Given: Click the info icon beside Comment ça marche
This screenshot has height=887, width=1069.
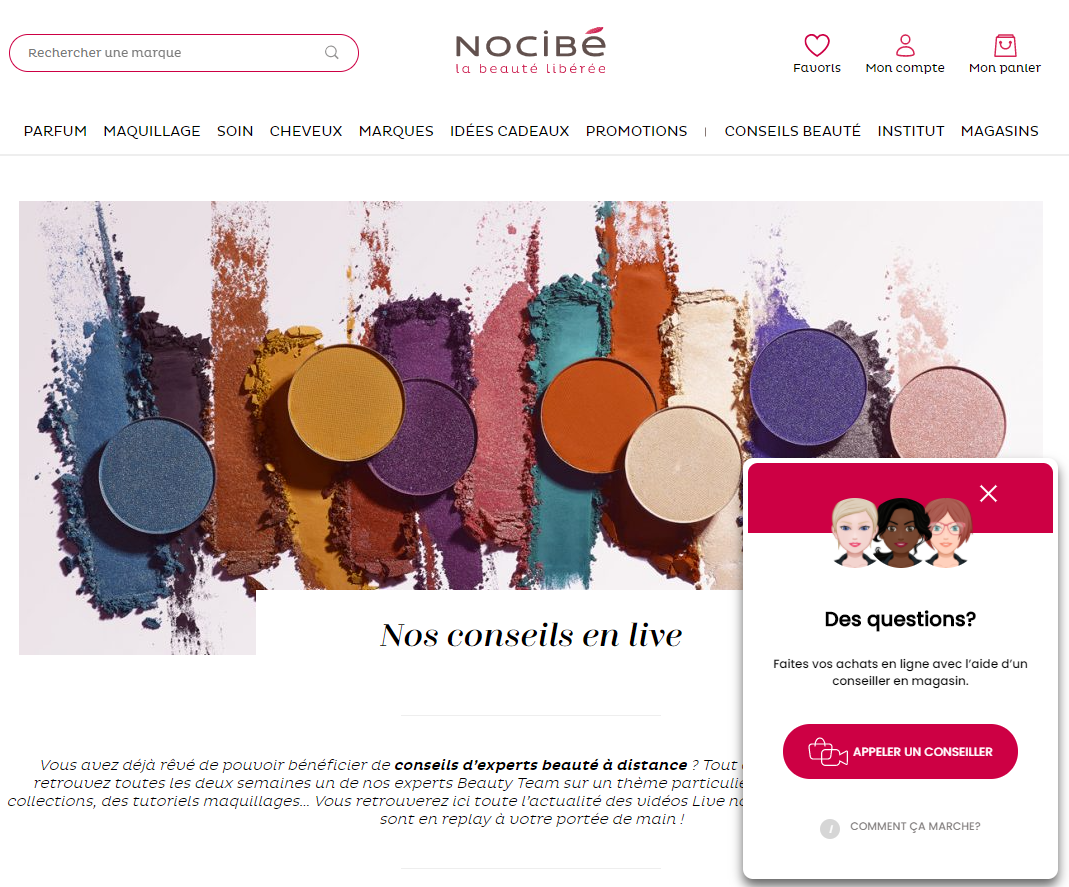Looking at the screenshot, I should 830,828.
